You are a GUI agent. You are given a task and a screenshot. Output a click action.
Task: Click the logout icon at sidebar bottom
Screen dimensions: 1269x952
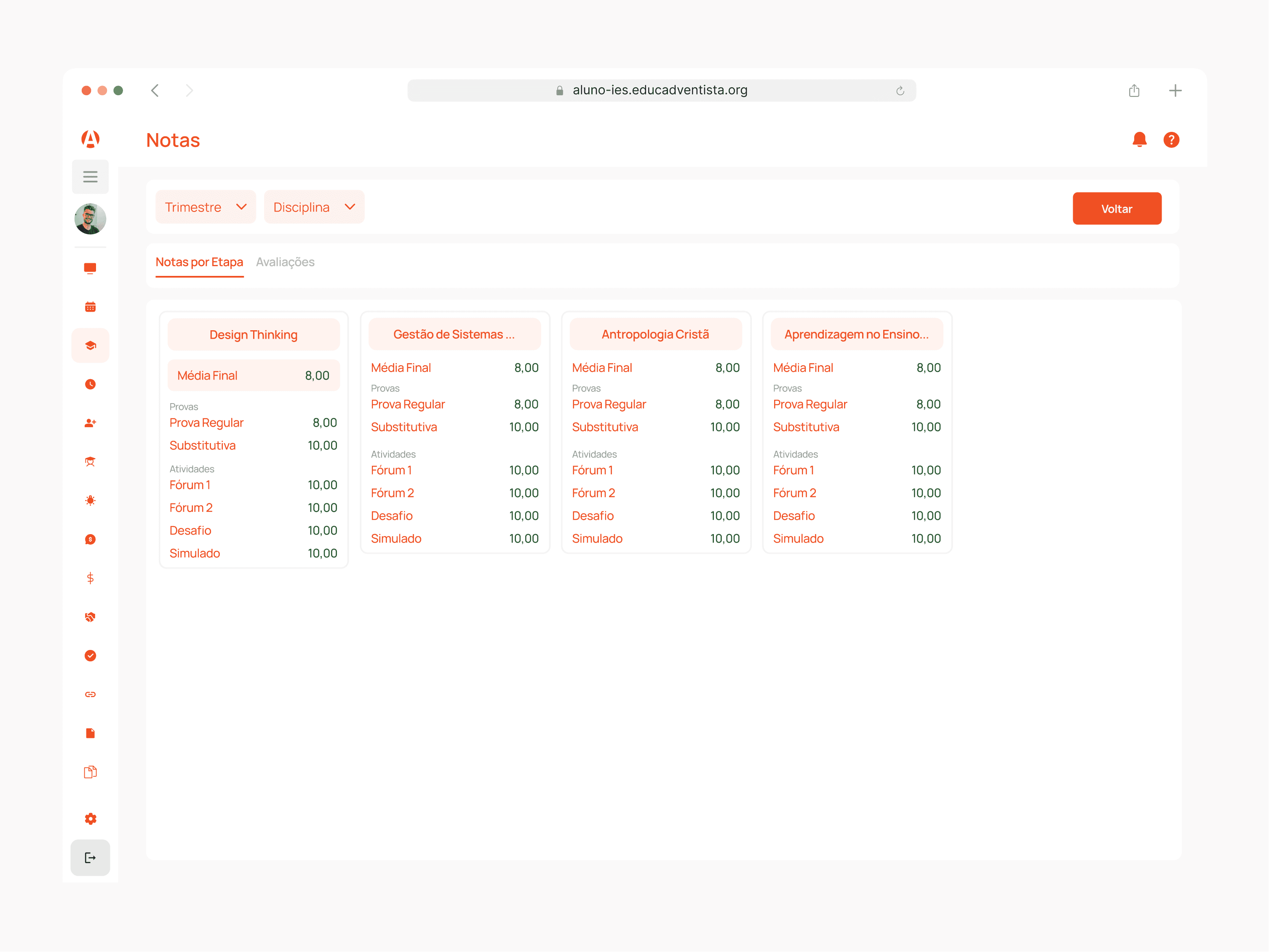tap(90, 858)
